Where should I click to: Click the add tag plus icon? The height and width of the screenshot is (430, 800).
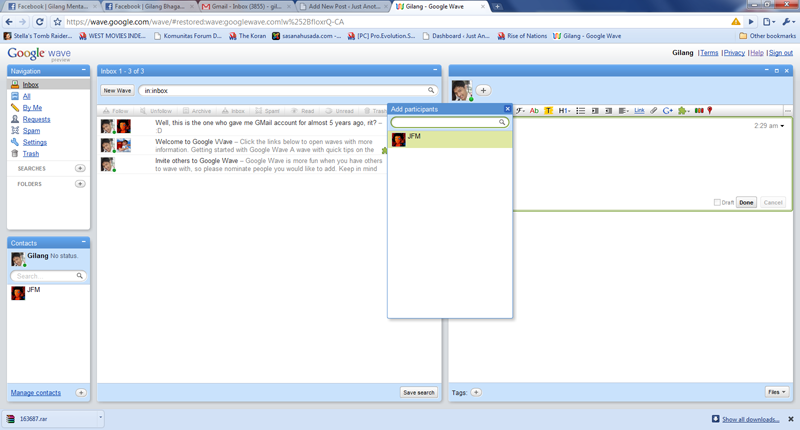476,392
